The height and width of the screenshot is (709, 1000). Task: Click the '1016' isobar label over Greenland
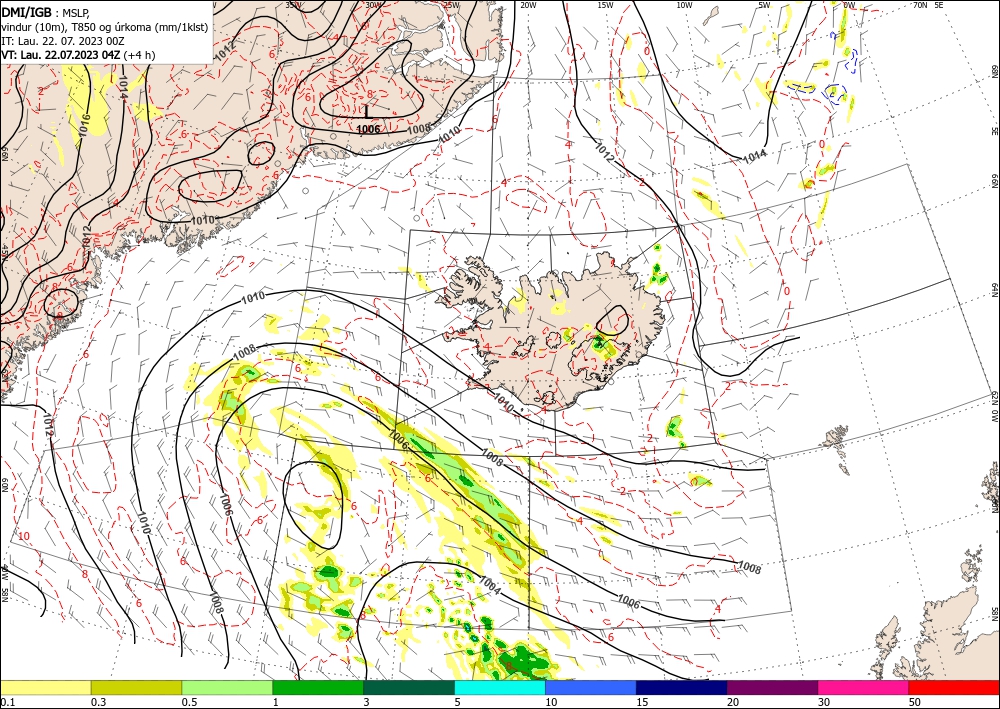click(x=85, y=125)
